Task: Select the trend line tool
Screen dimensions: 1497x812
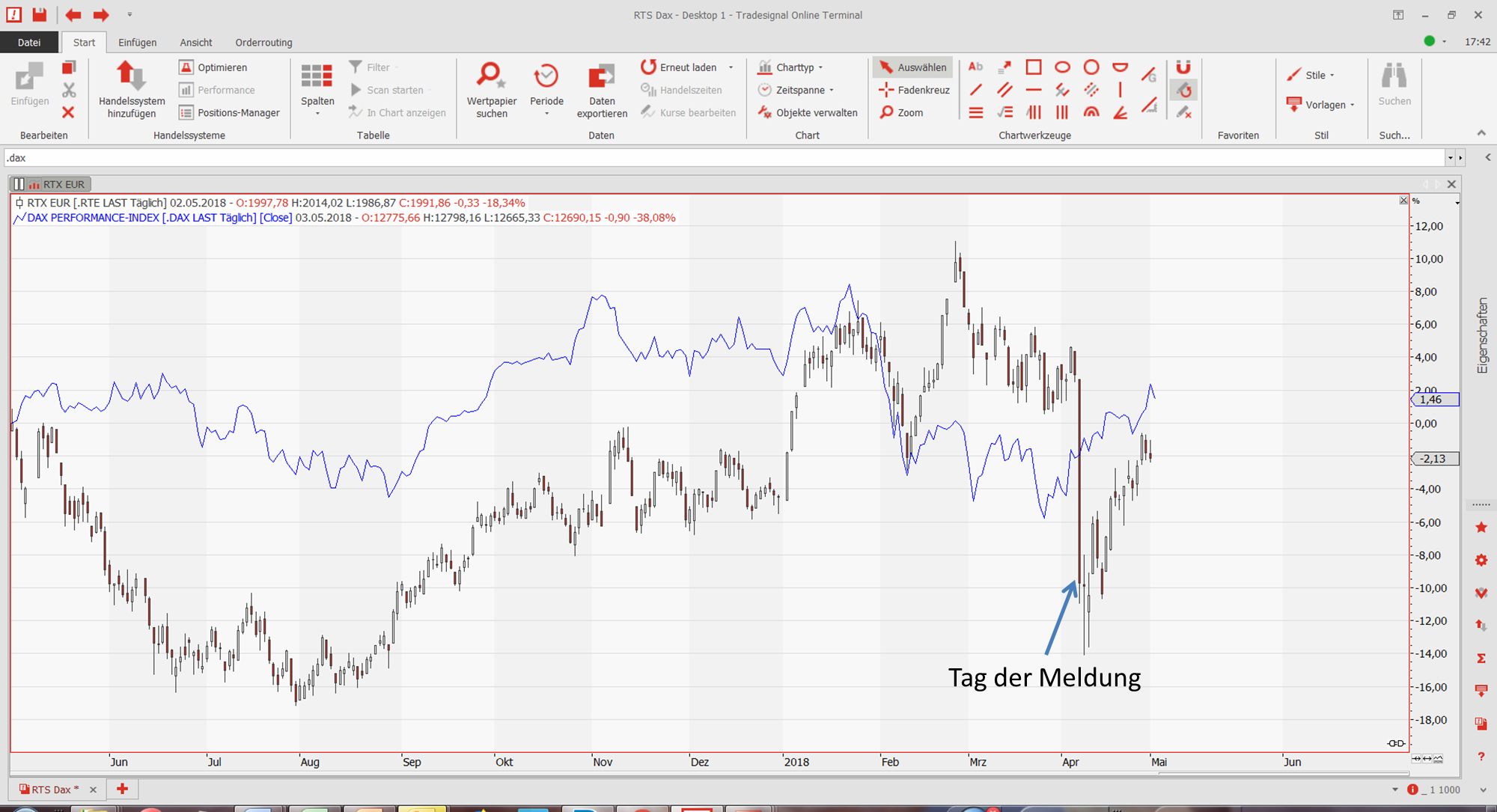Action: (x=975, y=90)
